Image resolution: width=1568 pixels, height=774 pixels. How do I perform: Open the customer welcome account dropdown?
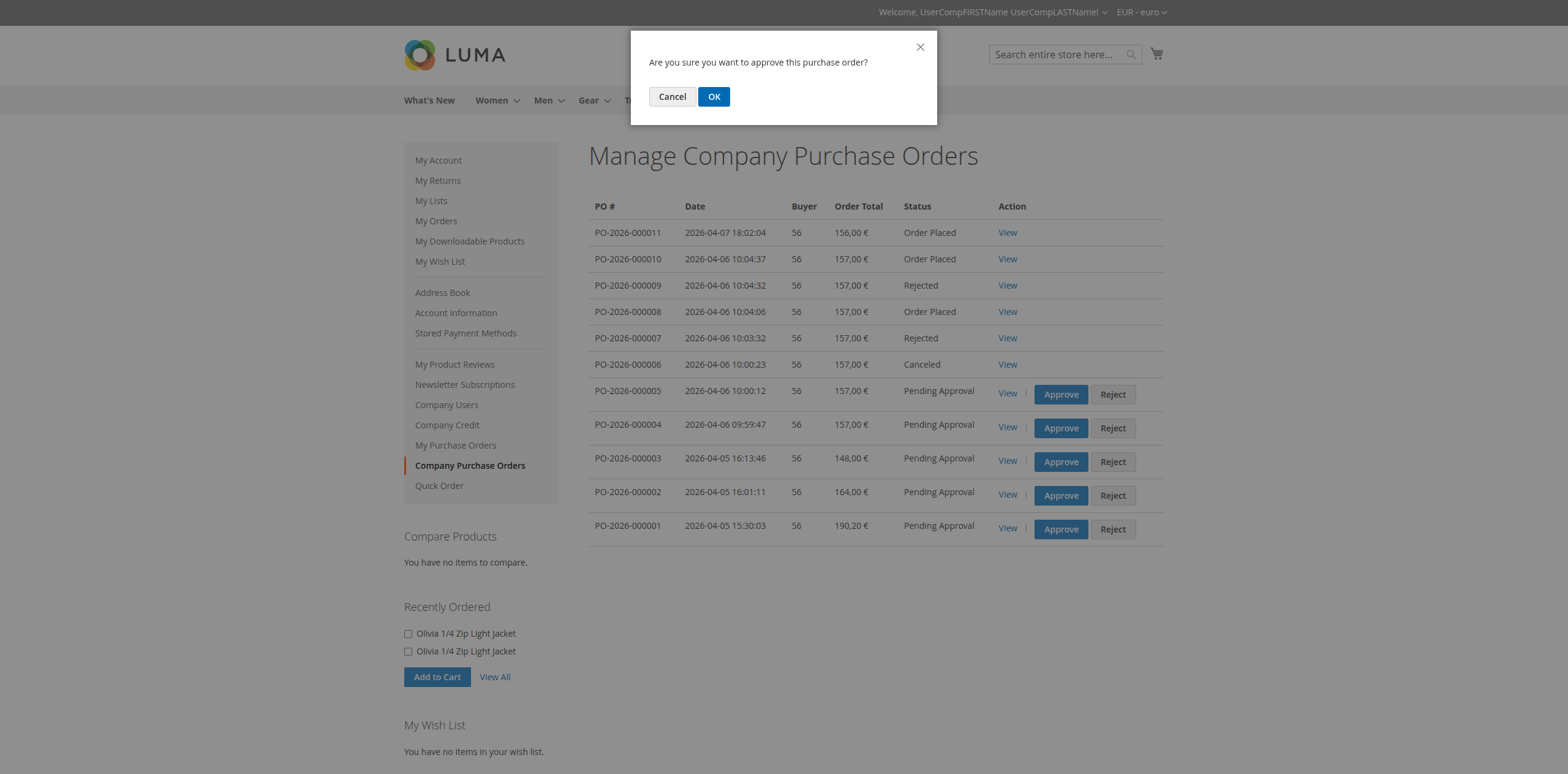(992, 12)
